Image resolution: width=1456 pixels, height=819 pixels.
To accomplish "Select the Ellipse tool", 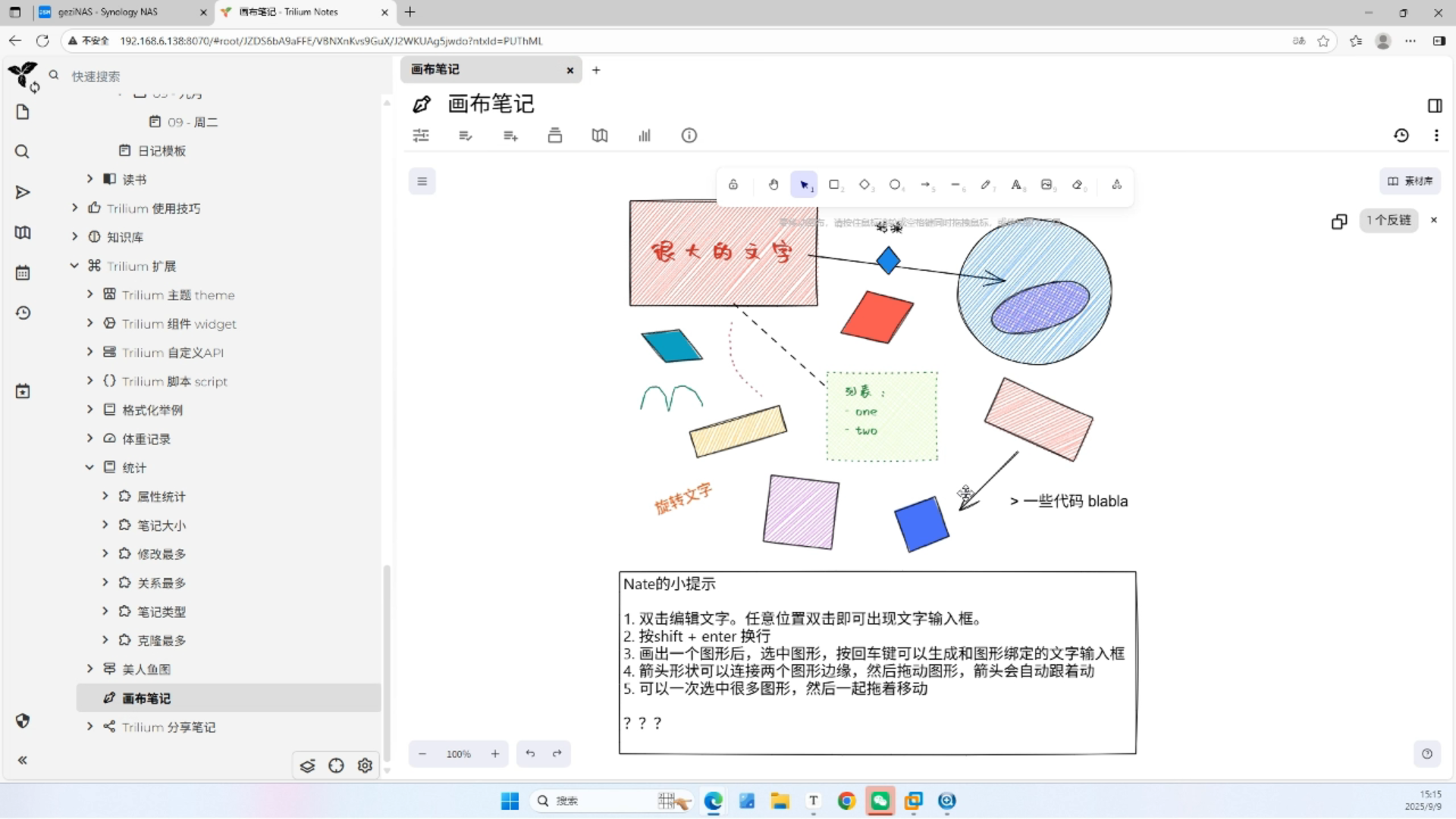I will click(x=895, y=184).
